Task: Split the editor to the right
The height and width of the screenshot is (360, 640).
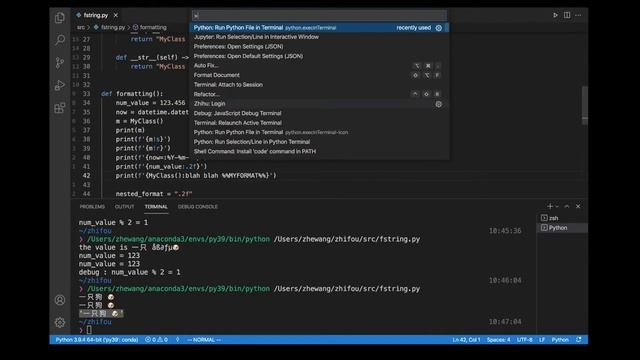Action: (x=567, y=15)
